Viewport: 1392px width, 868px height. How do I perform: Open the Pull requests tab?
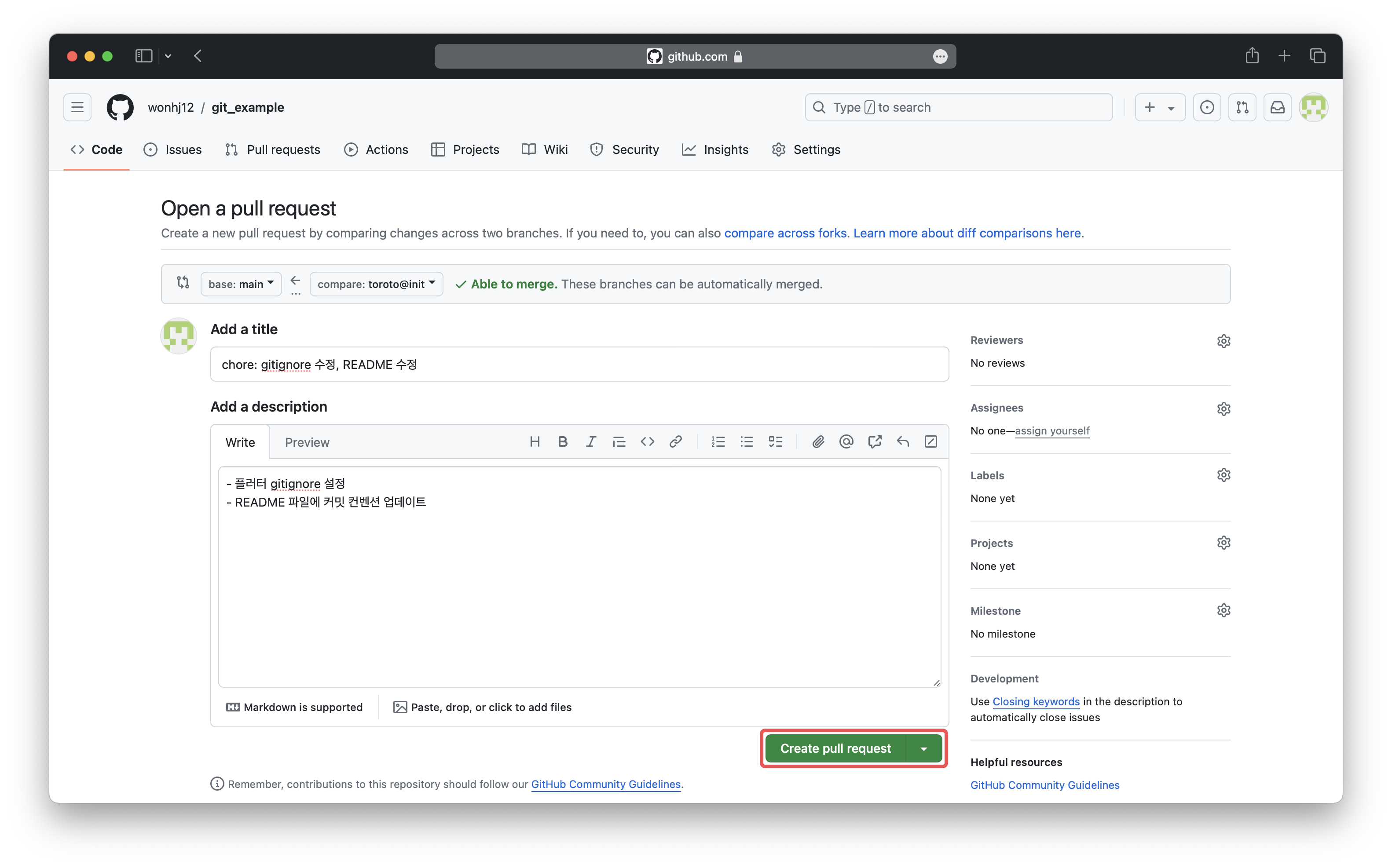(x=273, y=150)
